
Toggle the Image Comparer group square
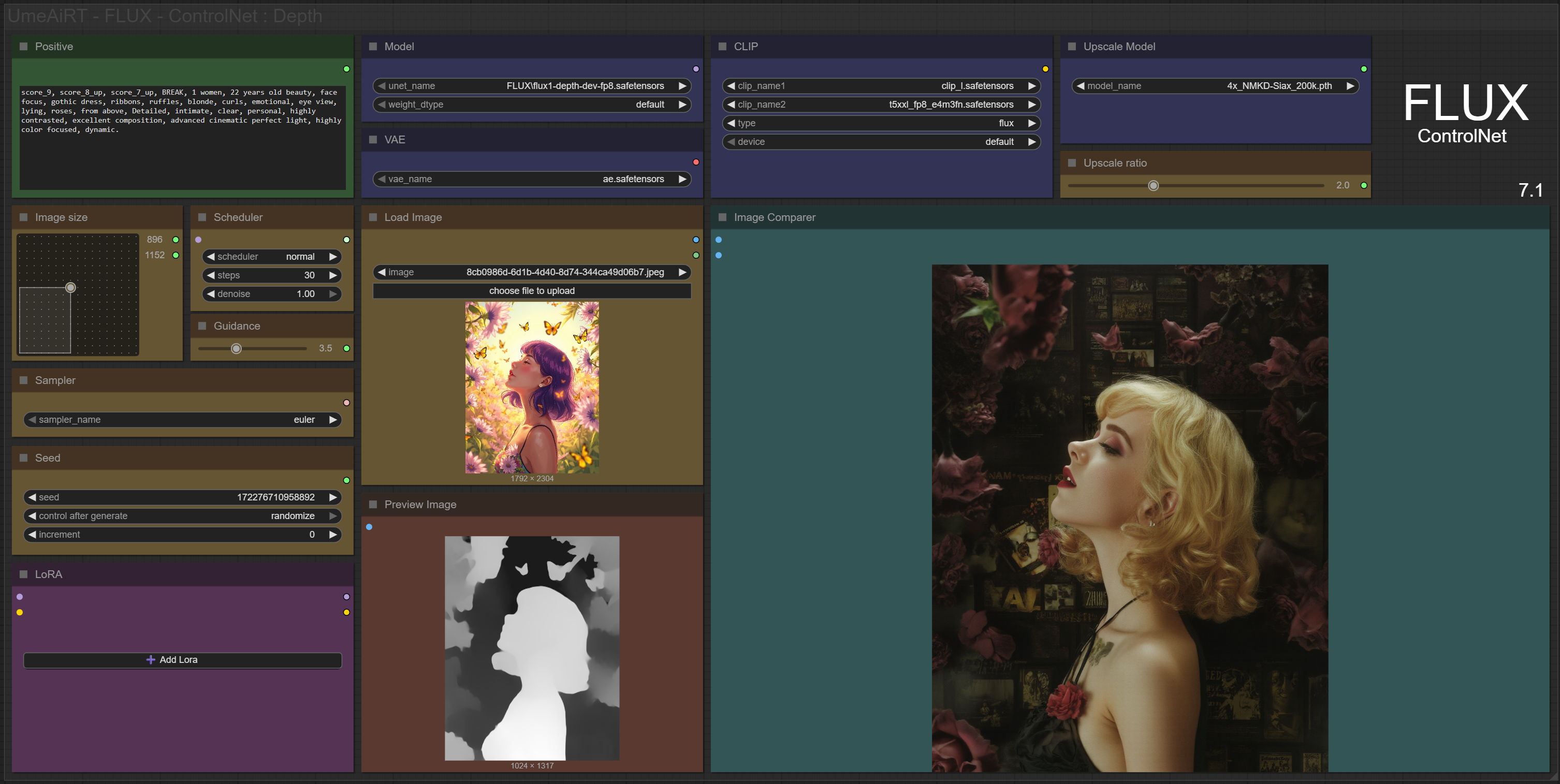point(722,217)
